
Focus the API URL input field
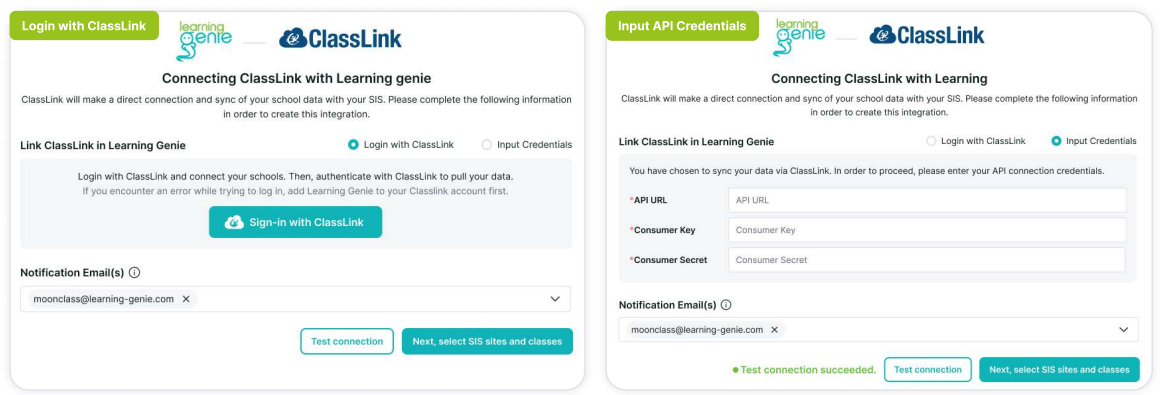point(927,200)
